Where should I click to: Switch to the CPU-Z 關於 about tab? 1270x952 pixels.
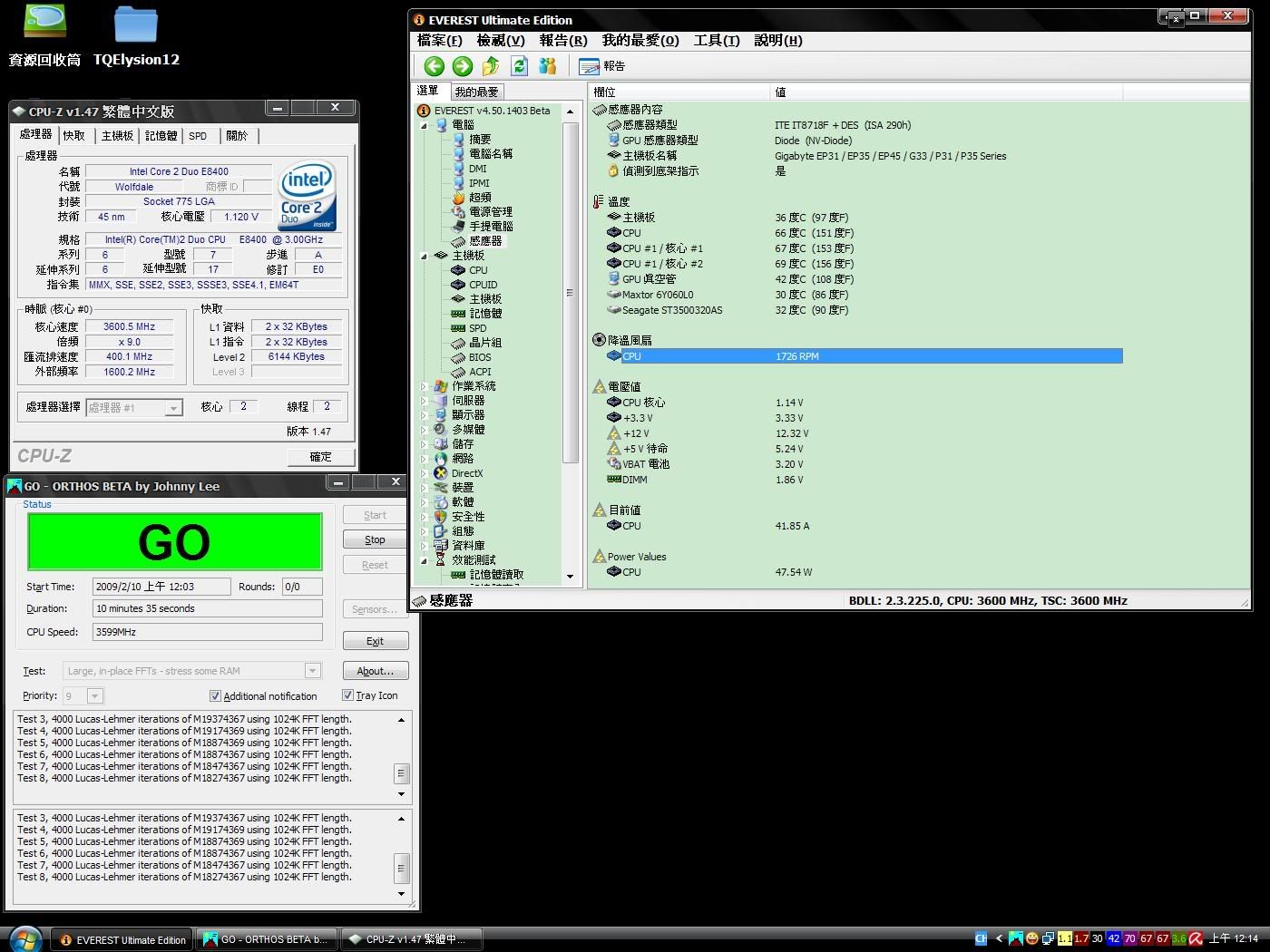[237, 136]
